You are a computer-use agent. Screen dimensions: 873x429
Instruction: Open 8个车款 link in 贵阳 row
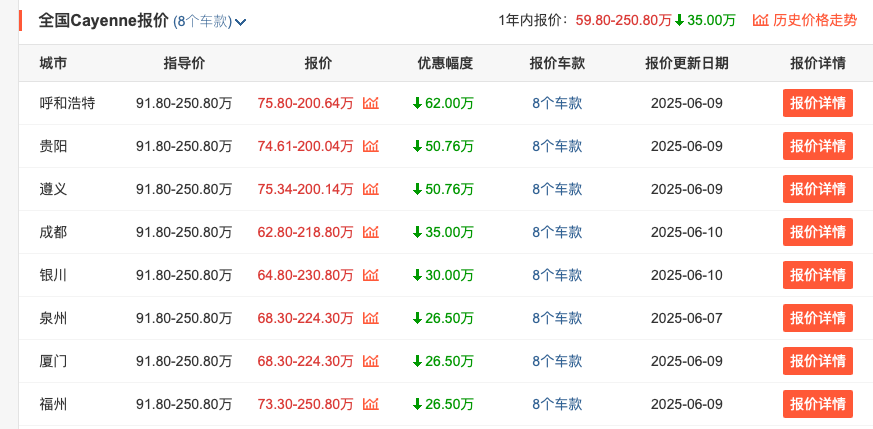coord(557,146)
